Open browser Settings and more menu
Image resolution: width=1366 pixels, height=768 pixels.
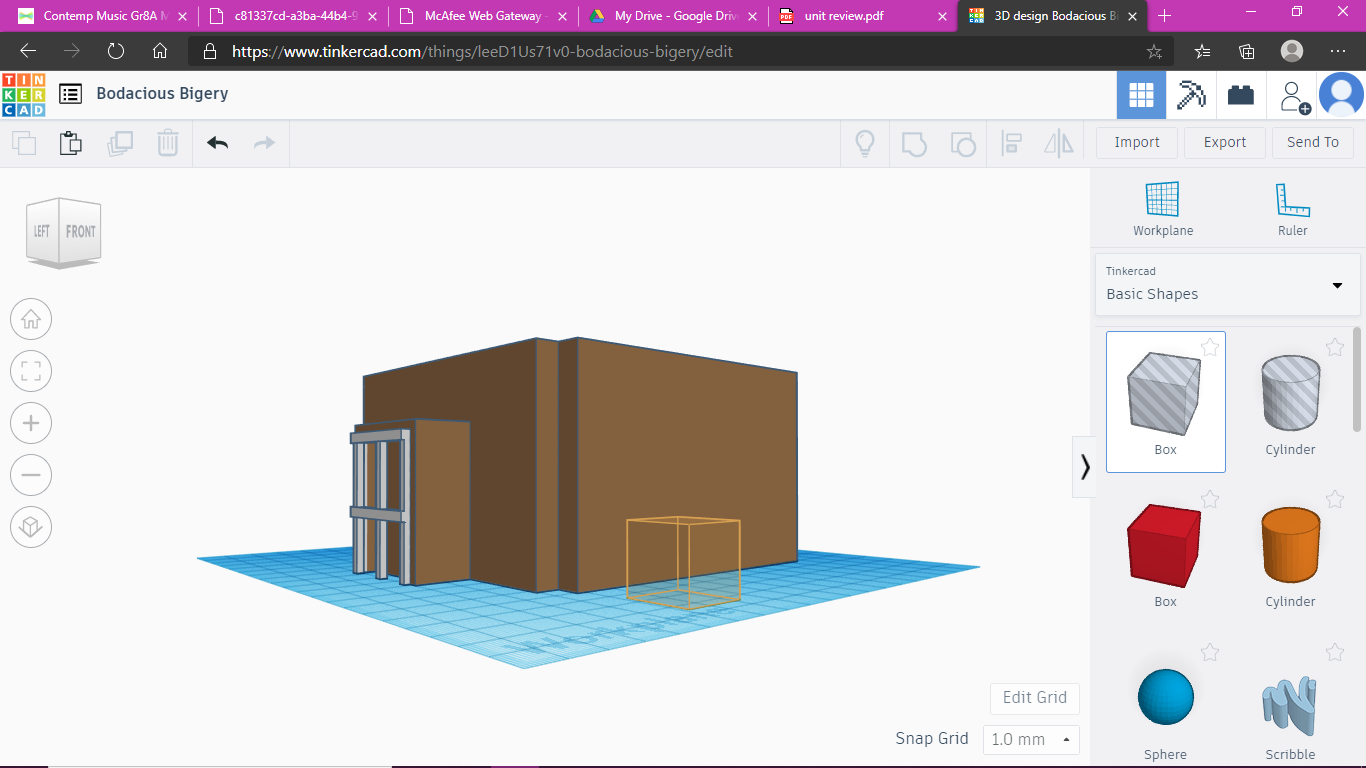coord(1338,51)
